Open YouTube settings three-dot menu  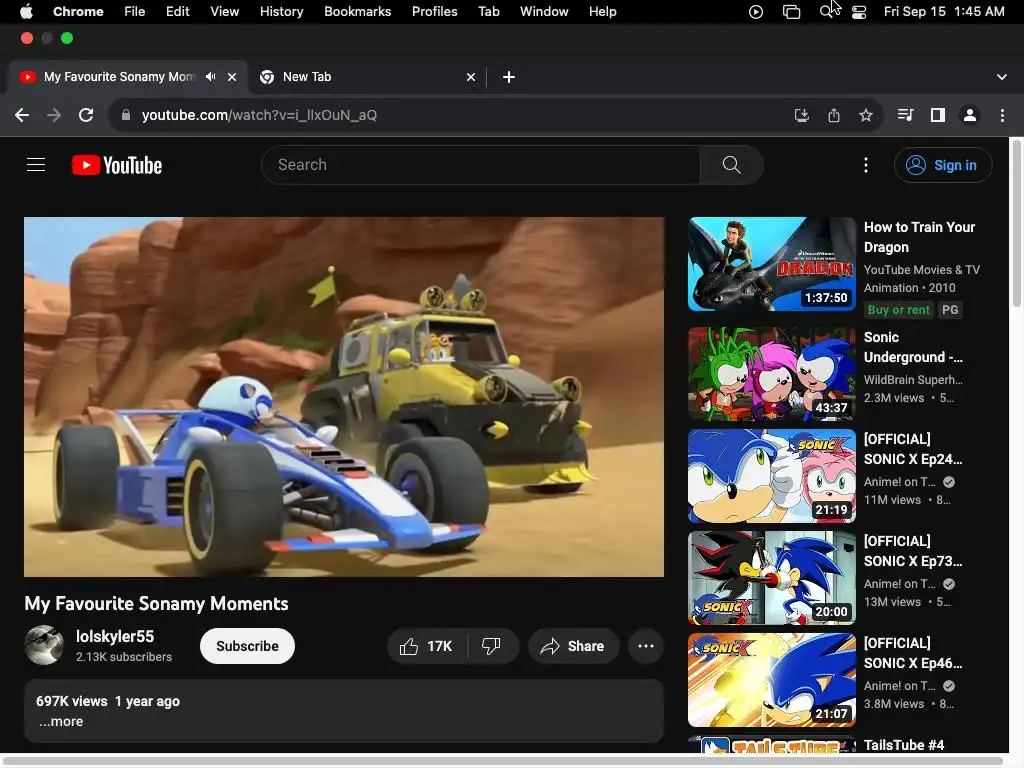(866, 165)
